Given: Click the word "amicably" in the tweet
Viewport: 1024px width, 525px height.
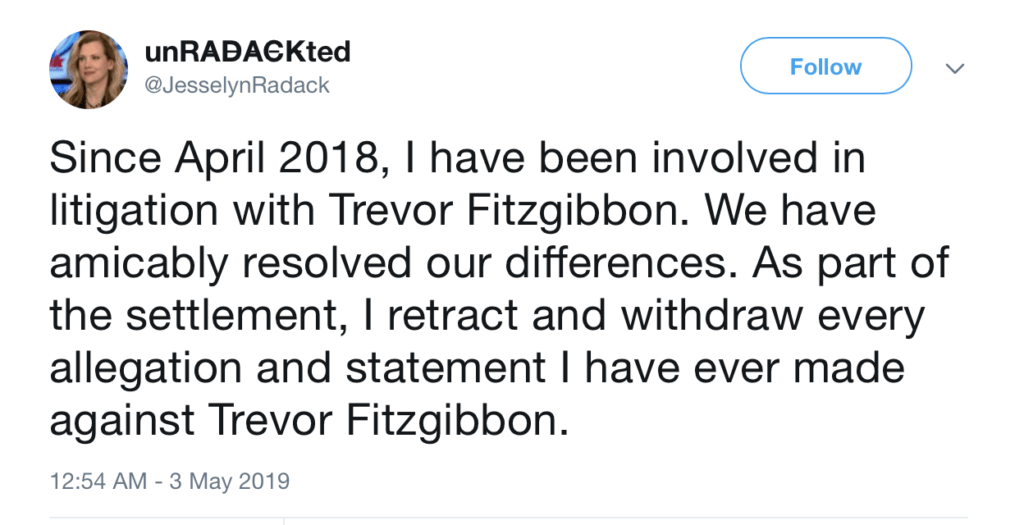Looking at the screenshot, I should click(139, 264).
